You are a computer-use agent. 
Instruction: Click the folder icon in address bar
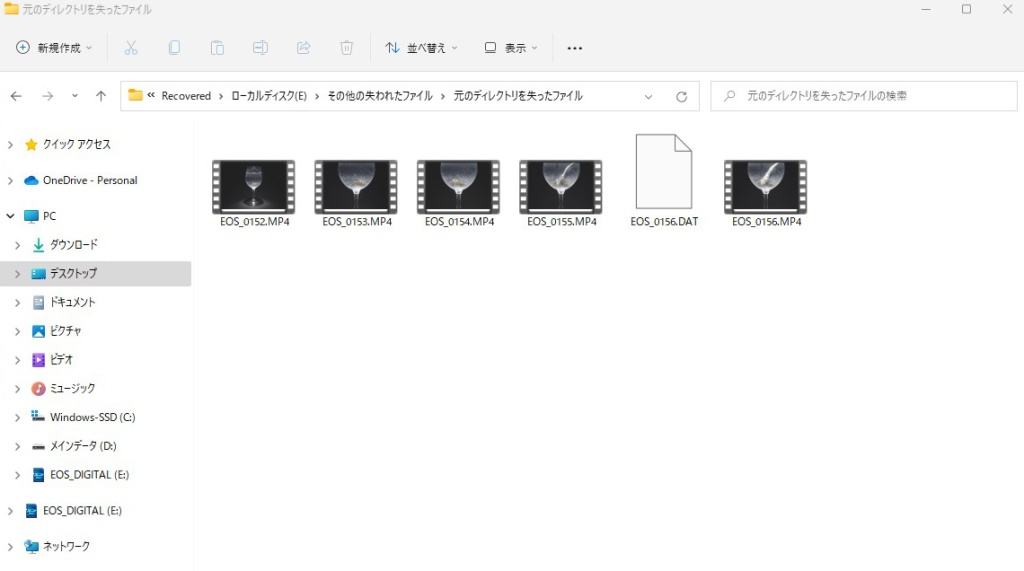[x=135, y=95]
